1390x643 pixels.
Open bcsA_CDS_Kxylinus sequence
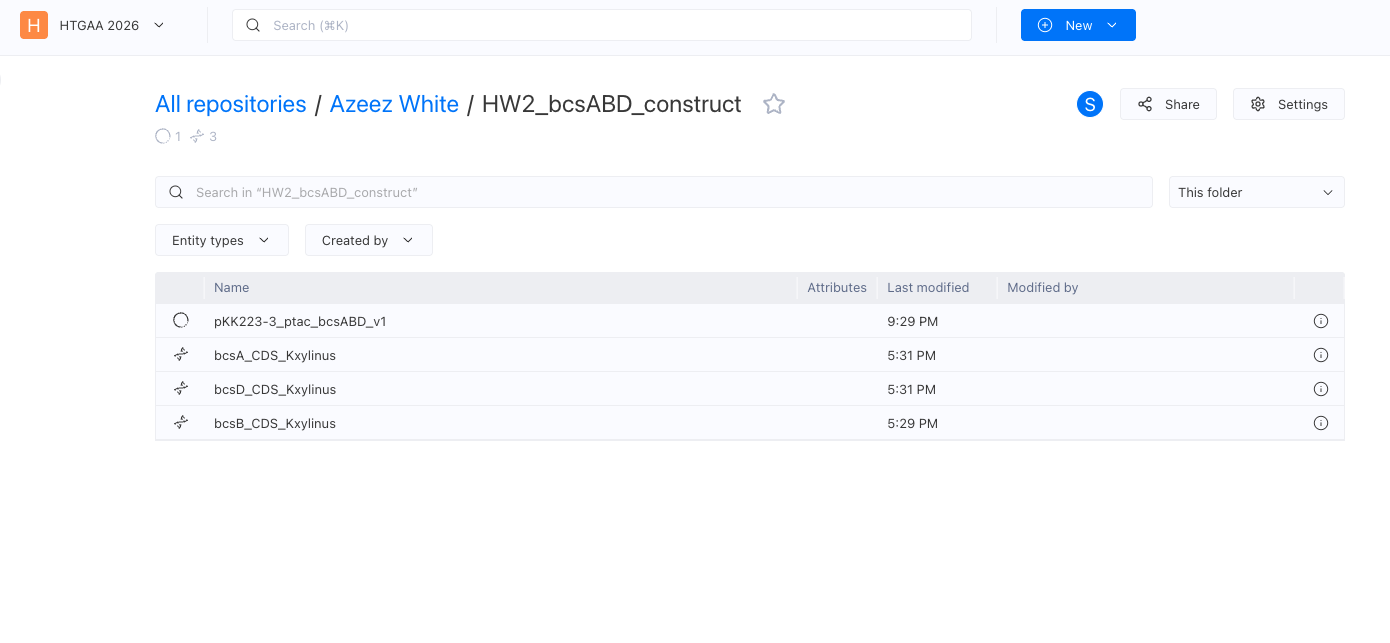[x=275, y=355]
